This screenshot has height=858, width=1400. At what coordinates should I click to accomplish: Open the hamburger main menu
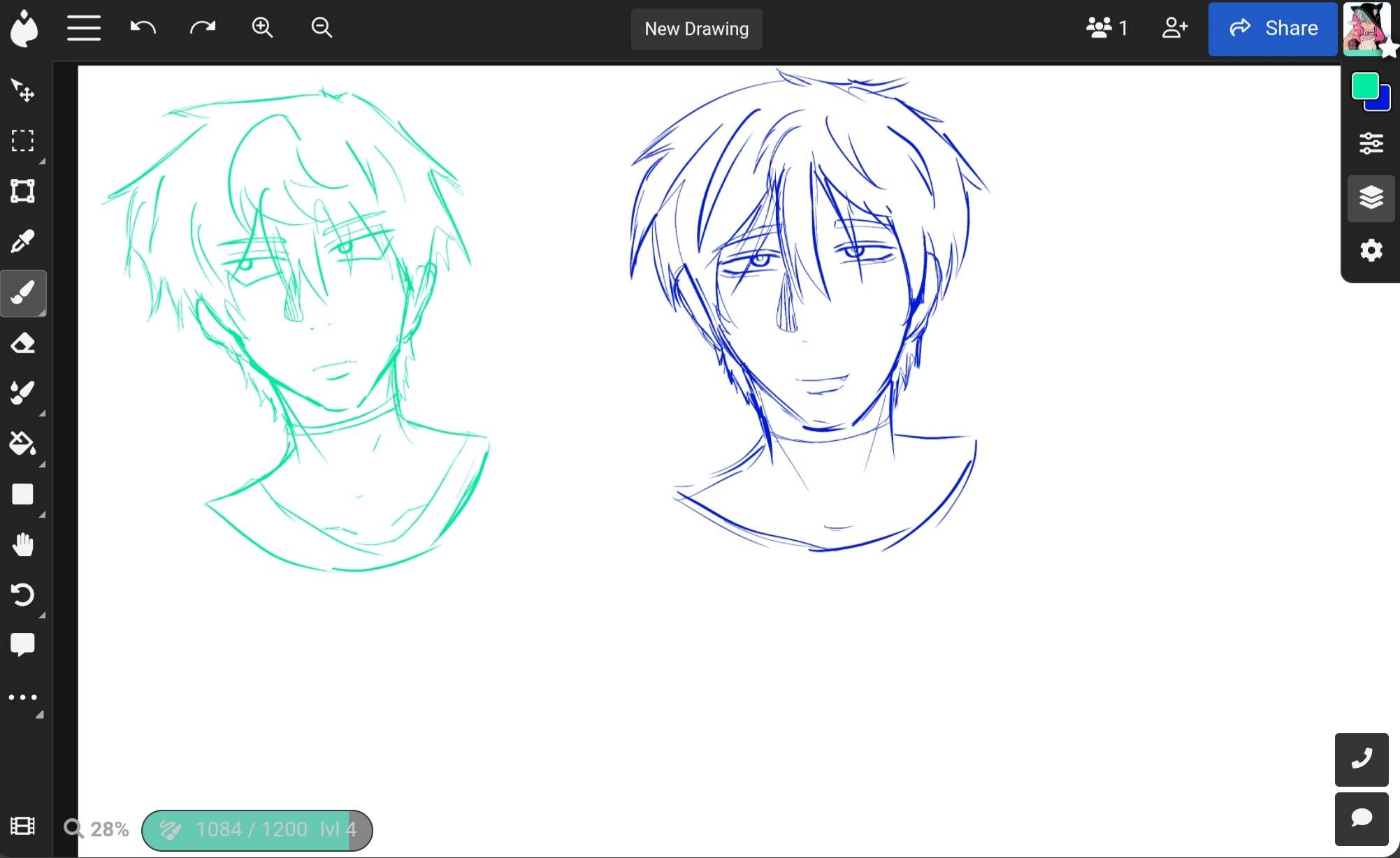pos(84,28)
